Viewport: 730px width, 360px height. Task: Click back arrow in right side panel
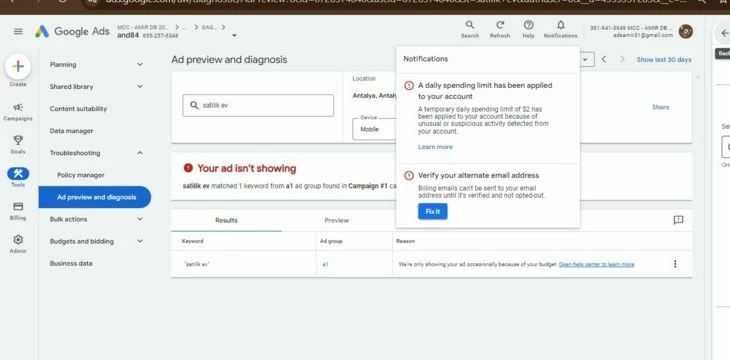[x=724, y=33]
